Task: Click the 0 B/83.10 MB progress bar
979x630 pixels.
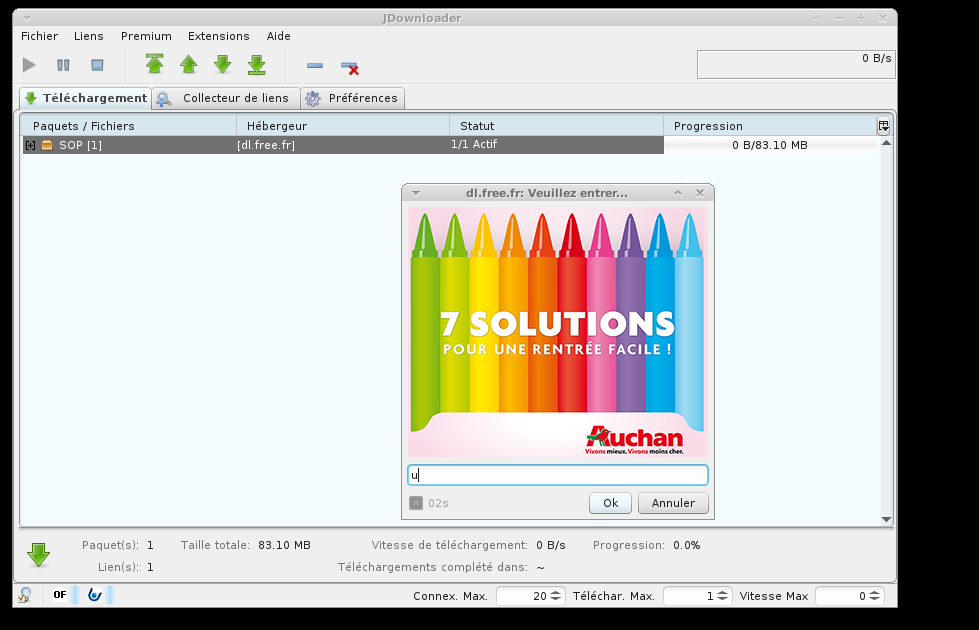Action: pos(770,145)
